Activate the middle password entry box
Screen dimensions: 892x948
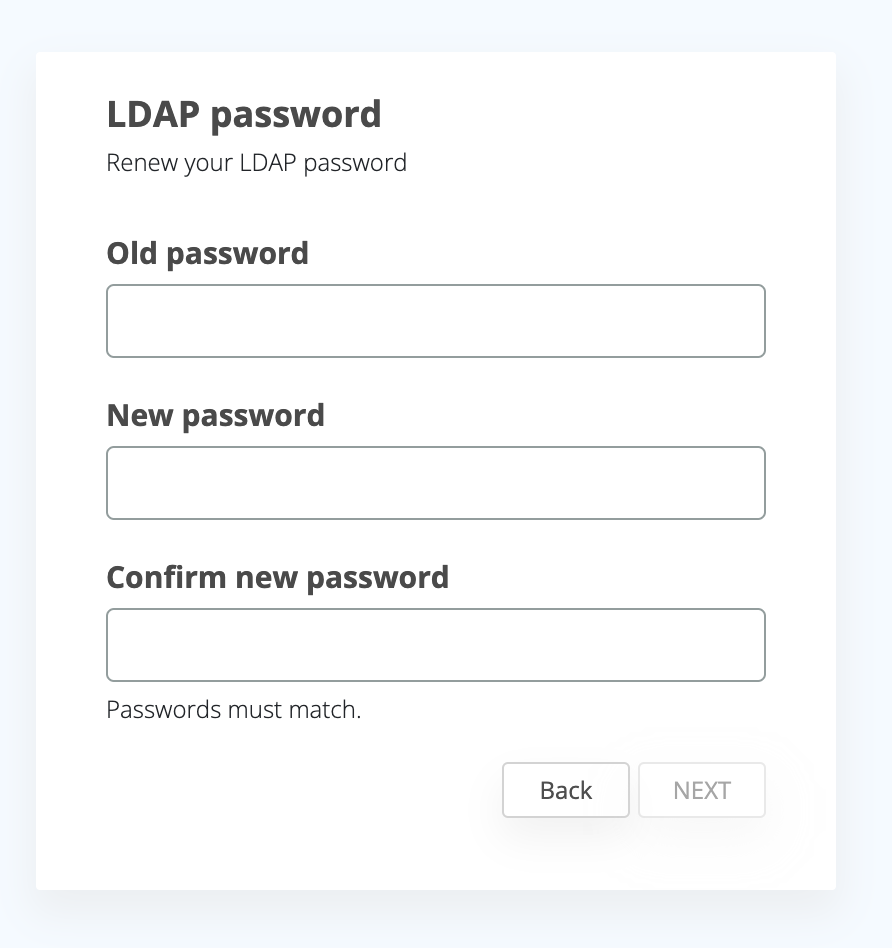click(x=435, y=483)
